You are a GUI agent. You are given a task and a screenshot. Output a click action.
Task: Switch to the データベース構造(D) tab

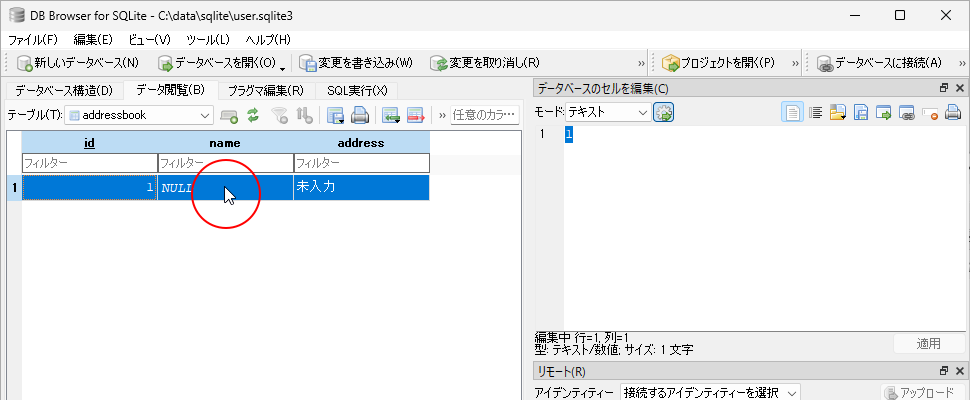tap(64, 90)
